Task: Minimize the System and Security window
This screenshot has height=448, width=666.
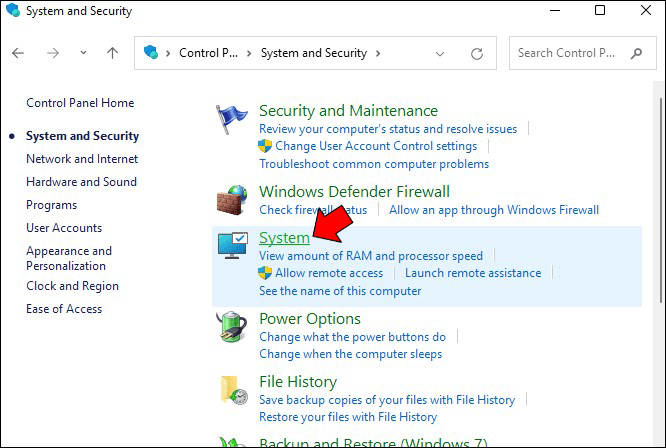Action: (555, 10)
